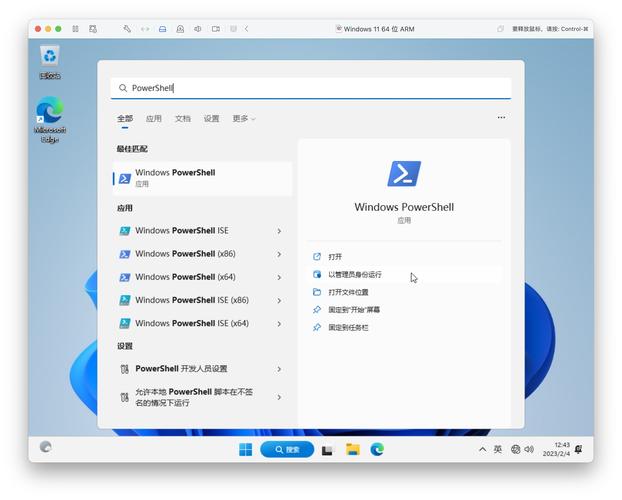Click 打开文件位置 in the details pane
Viewport: 622px width, 500px height.
click(x=404, y=292)
